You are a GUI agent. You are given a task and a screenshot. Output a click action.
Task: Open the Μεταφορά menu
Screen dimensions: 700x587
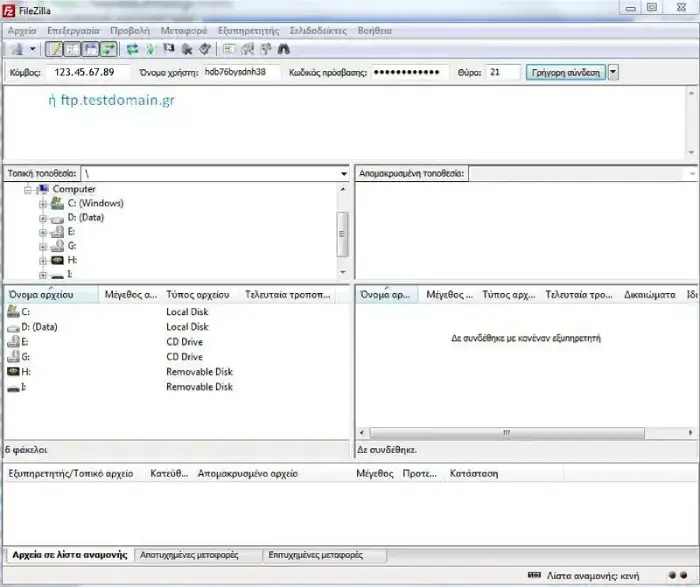click(x=184, y=31)
